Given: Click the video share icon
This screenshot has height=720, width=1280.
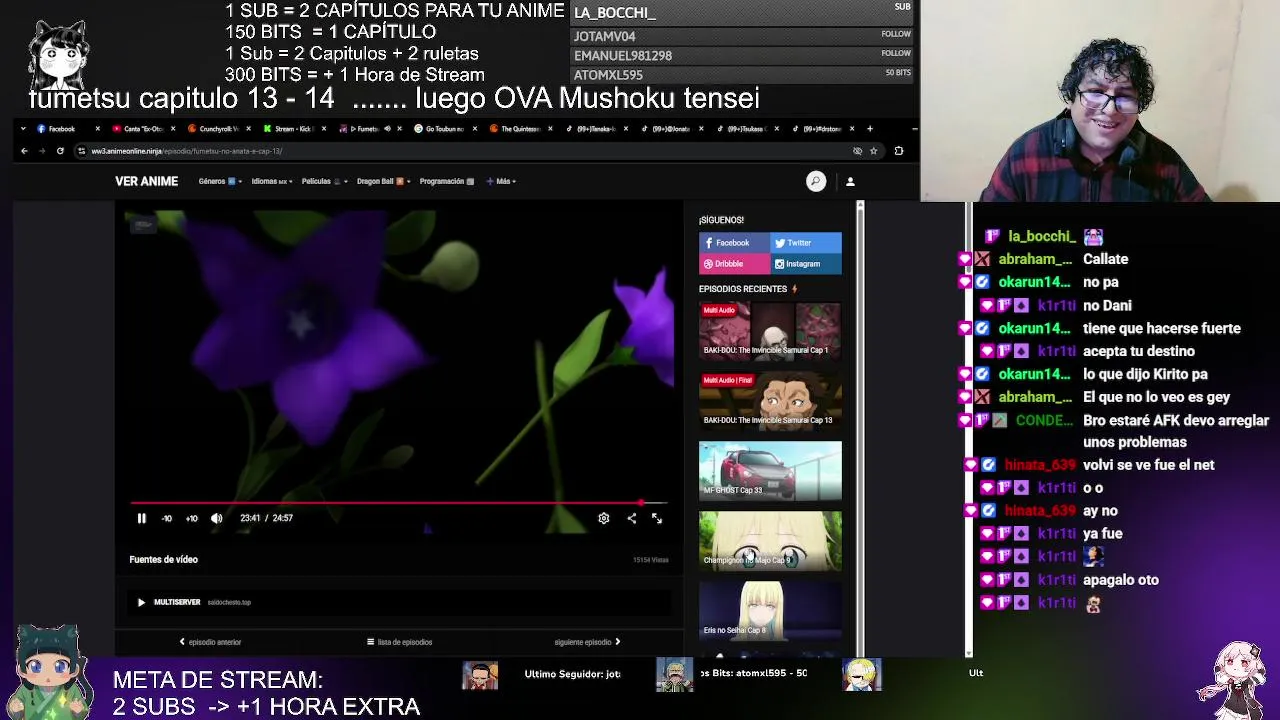Looking at the screenshot, I should coord(631,518).
